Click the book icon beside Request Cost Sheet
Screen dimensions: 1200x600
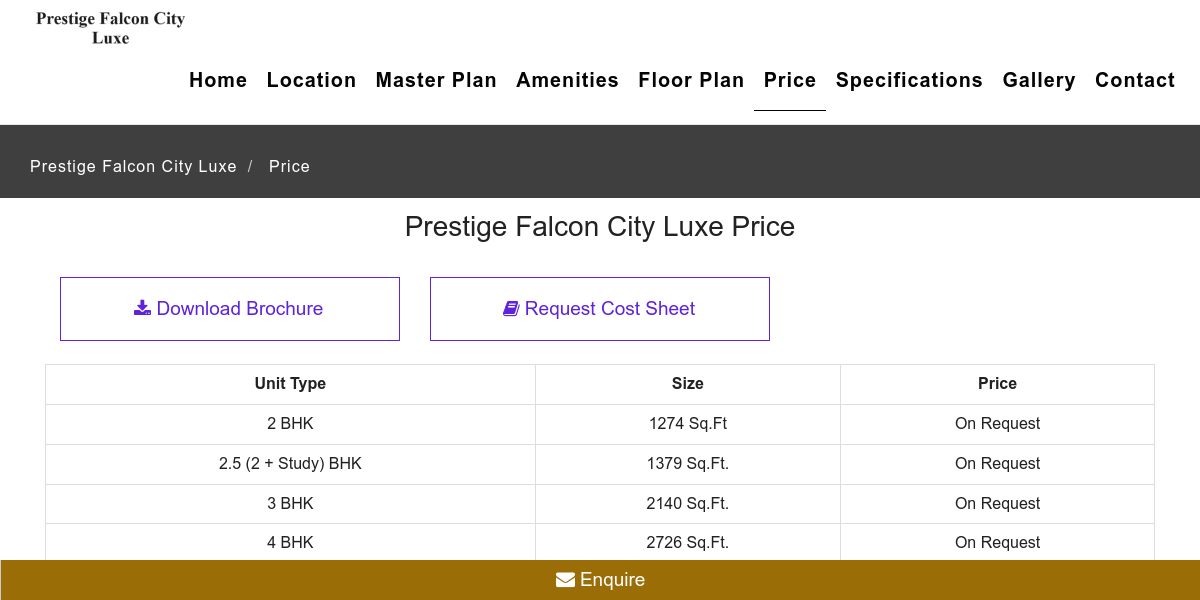[511, 309]
